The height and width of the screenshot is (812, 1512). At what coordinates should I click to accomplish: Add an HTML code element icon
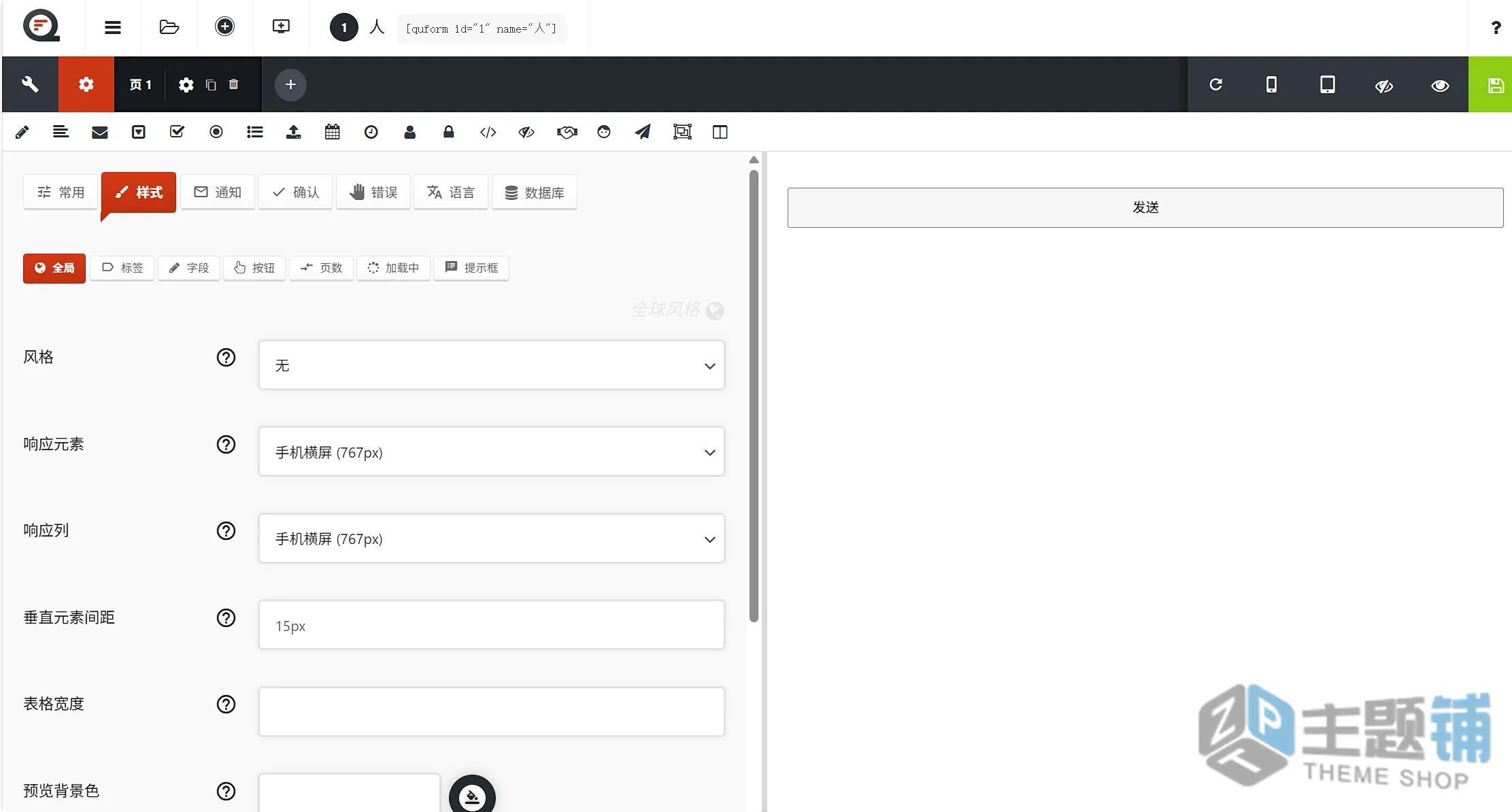tap(488, 132)
